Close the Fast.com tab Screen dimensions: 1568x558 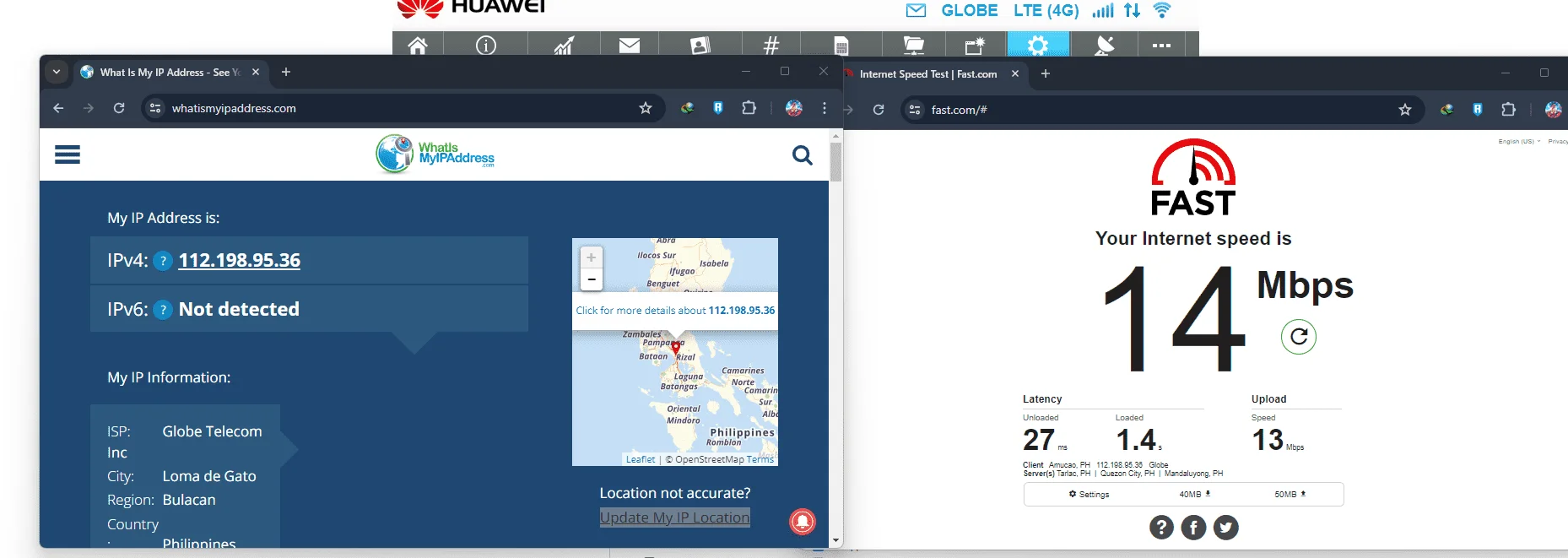pos(1015,74)
